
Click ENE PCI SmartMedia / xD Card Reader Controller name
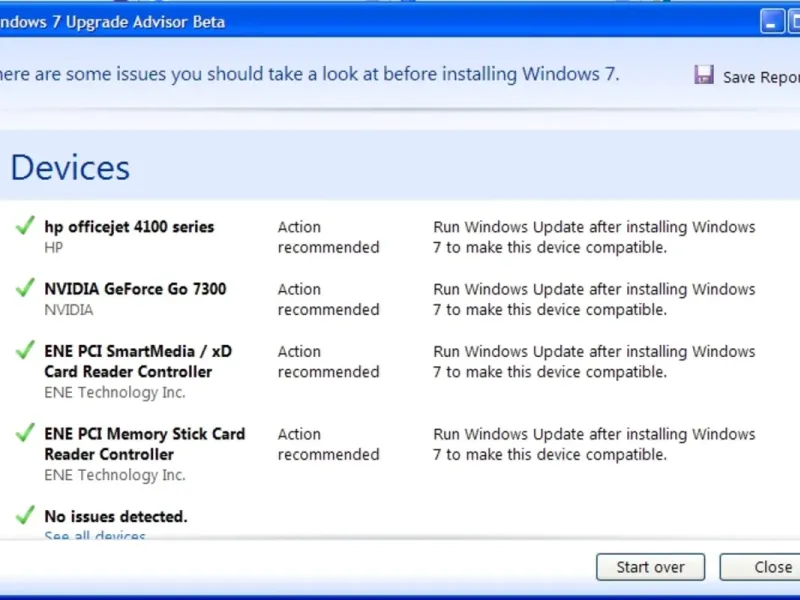click(138, 361)
